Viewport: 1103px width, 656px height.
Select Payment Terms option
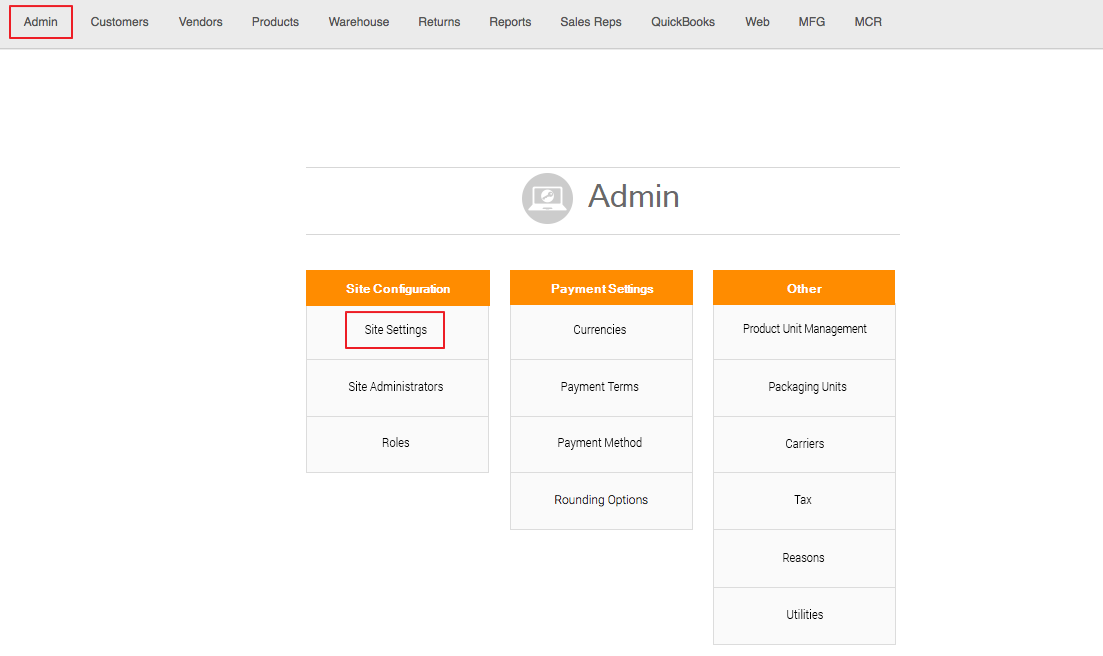[x=600, y=387]
